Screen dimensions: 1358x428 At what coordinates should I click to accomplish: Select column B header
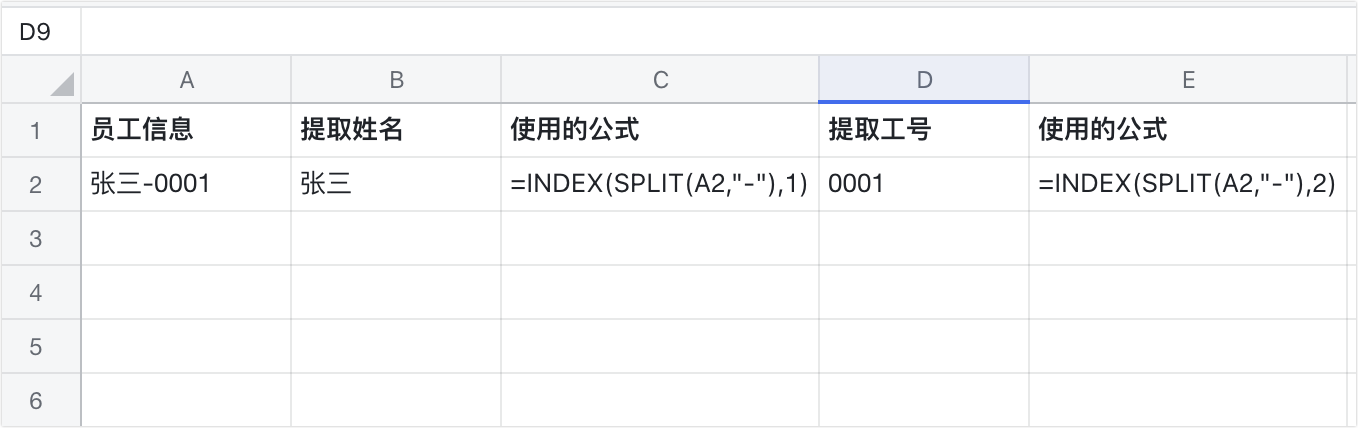click(396, 81)
